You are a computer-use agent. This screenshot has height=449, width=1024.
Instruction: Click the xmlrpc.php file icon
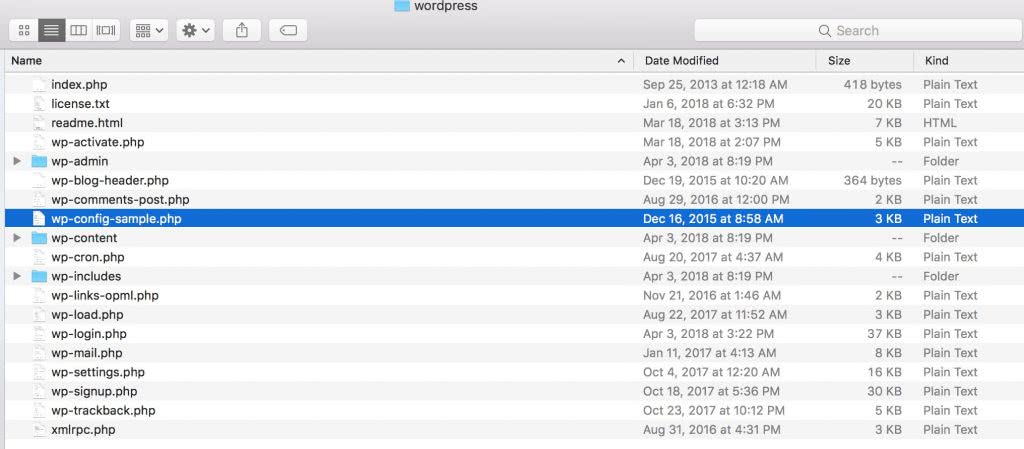pyautogui.click(x=39, y=429)
